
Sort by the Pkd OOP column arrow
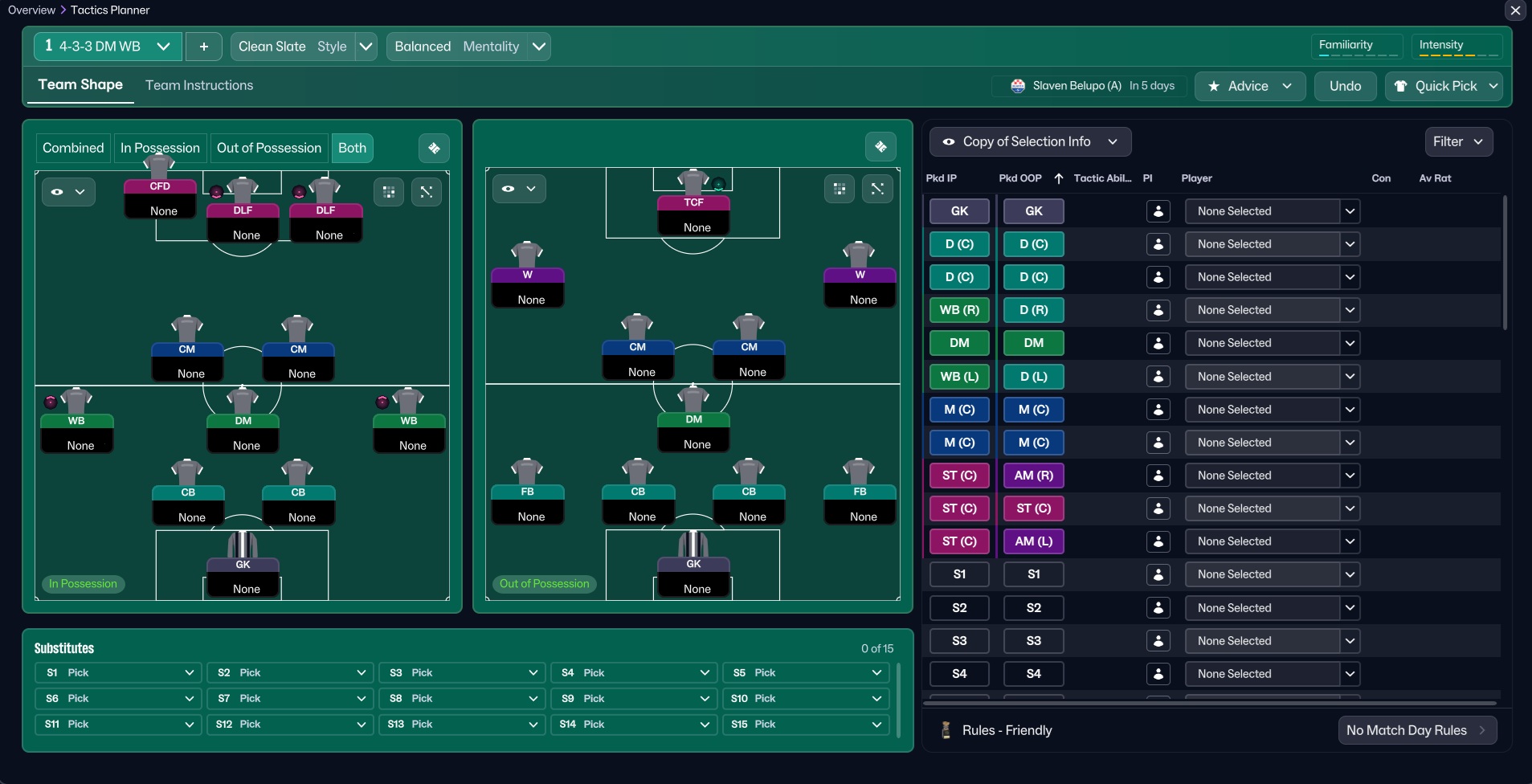[x=1058, y=178]
